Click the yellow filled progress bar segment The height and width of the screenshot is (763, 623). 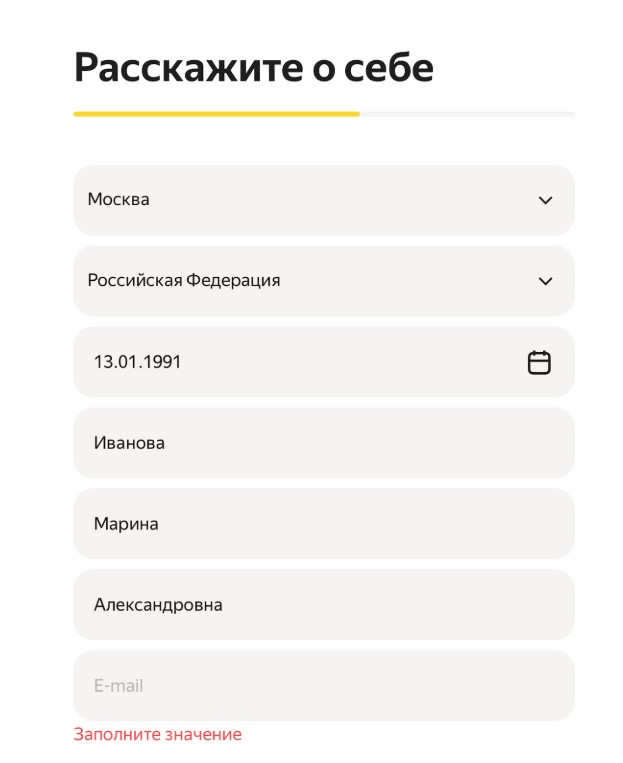click(216, 114)
